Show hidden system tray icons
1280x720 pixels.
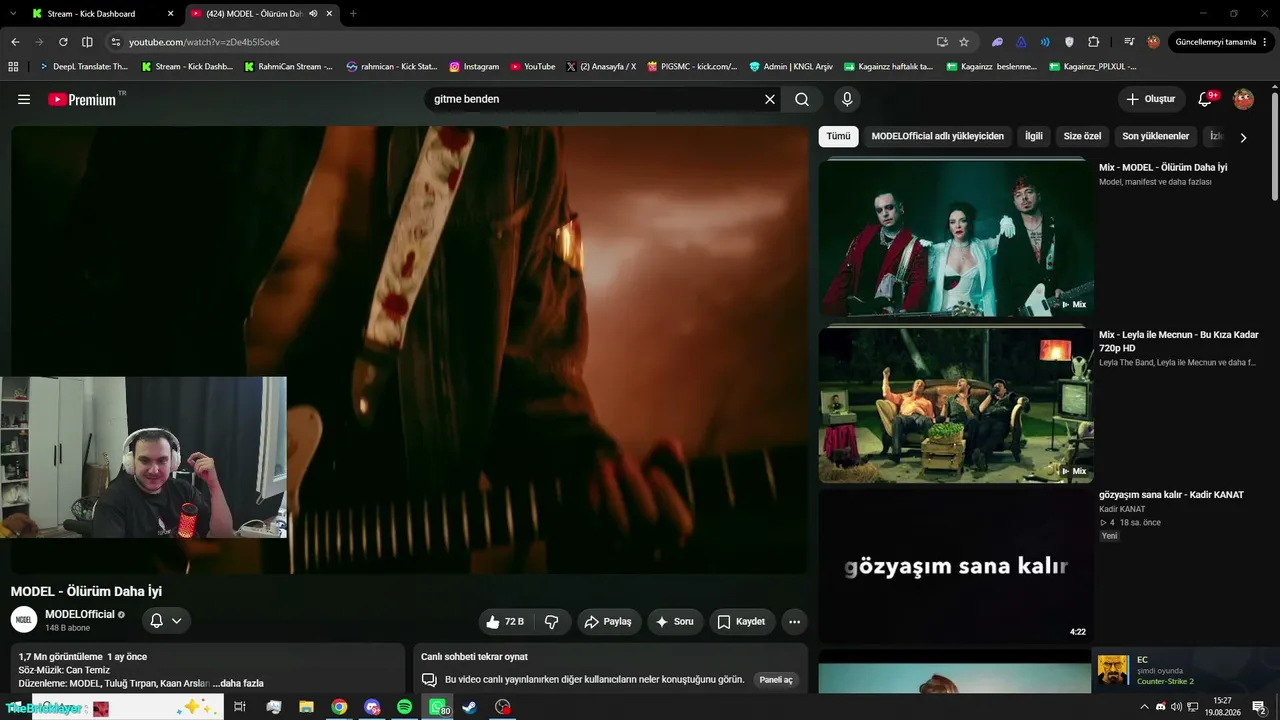pyautogui.click(x=1144, y=707)
